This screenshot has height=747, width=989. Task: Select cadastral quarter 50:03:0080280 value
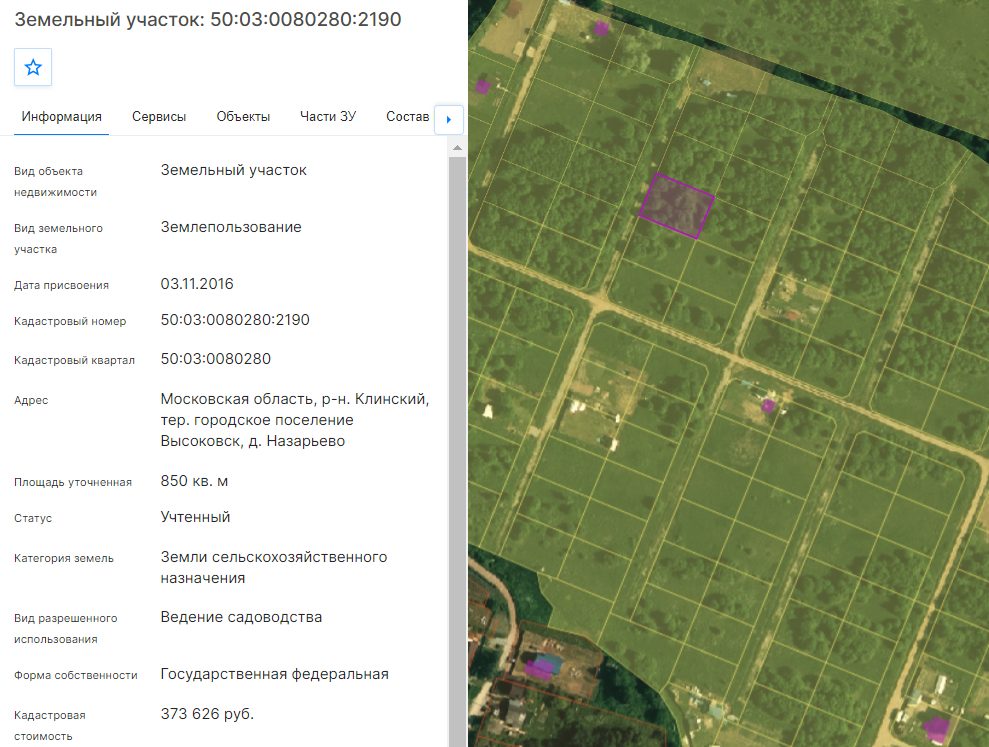coord(216,359)
